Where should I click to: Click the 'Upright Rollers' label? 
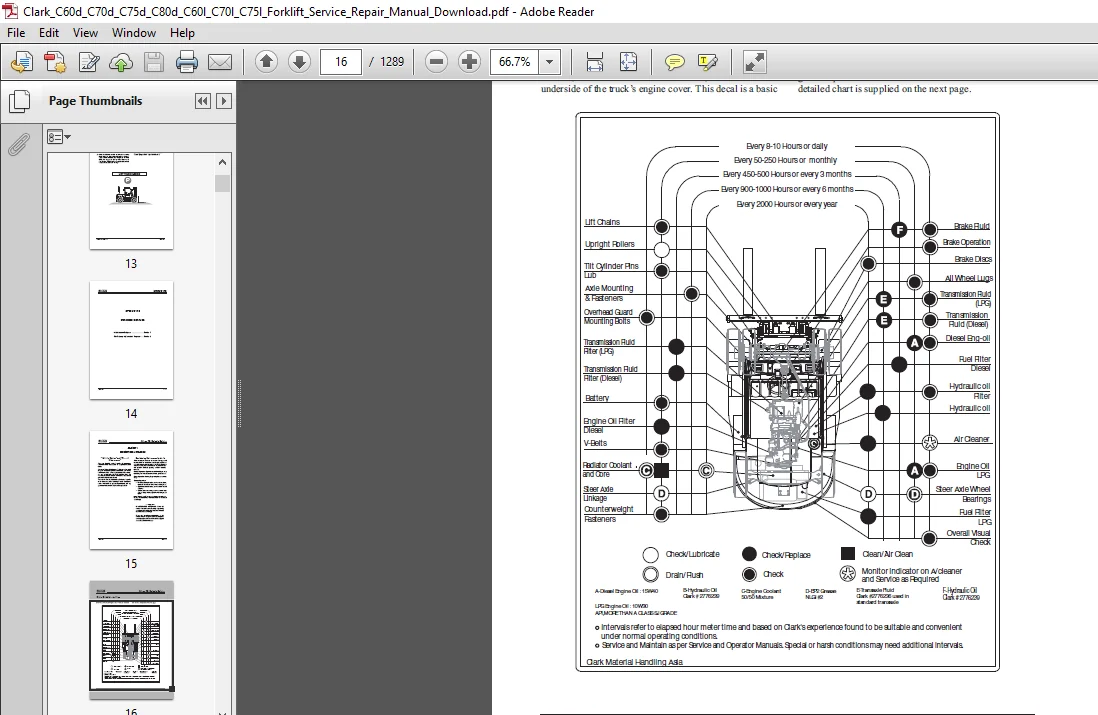pos(609,244)
